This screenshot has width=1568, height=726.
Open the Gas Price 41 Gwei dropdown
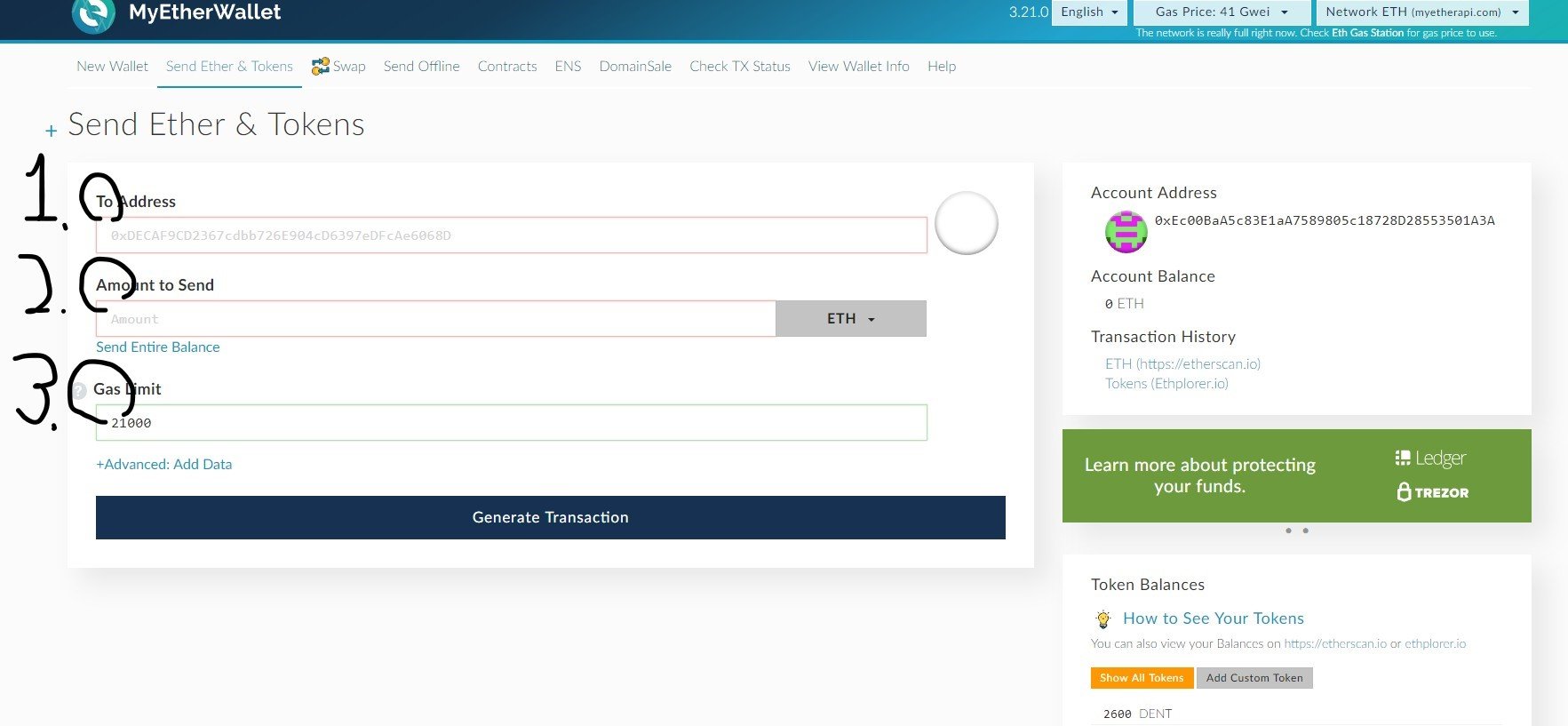click(x=1221, y=12)
